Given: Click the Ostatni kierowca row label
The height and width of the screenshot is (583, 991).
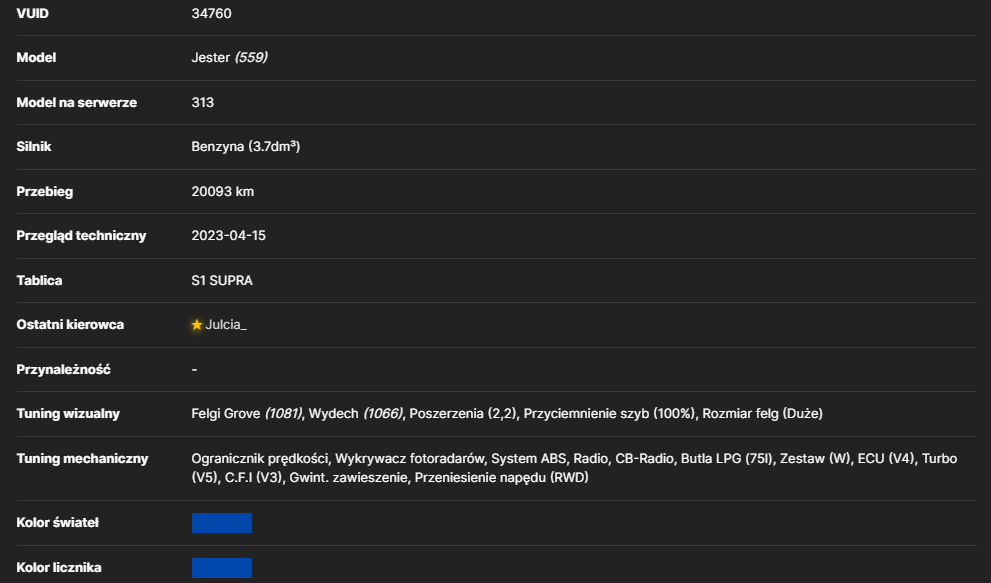Looking at the screenshot, I should 70,325.
